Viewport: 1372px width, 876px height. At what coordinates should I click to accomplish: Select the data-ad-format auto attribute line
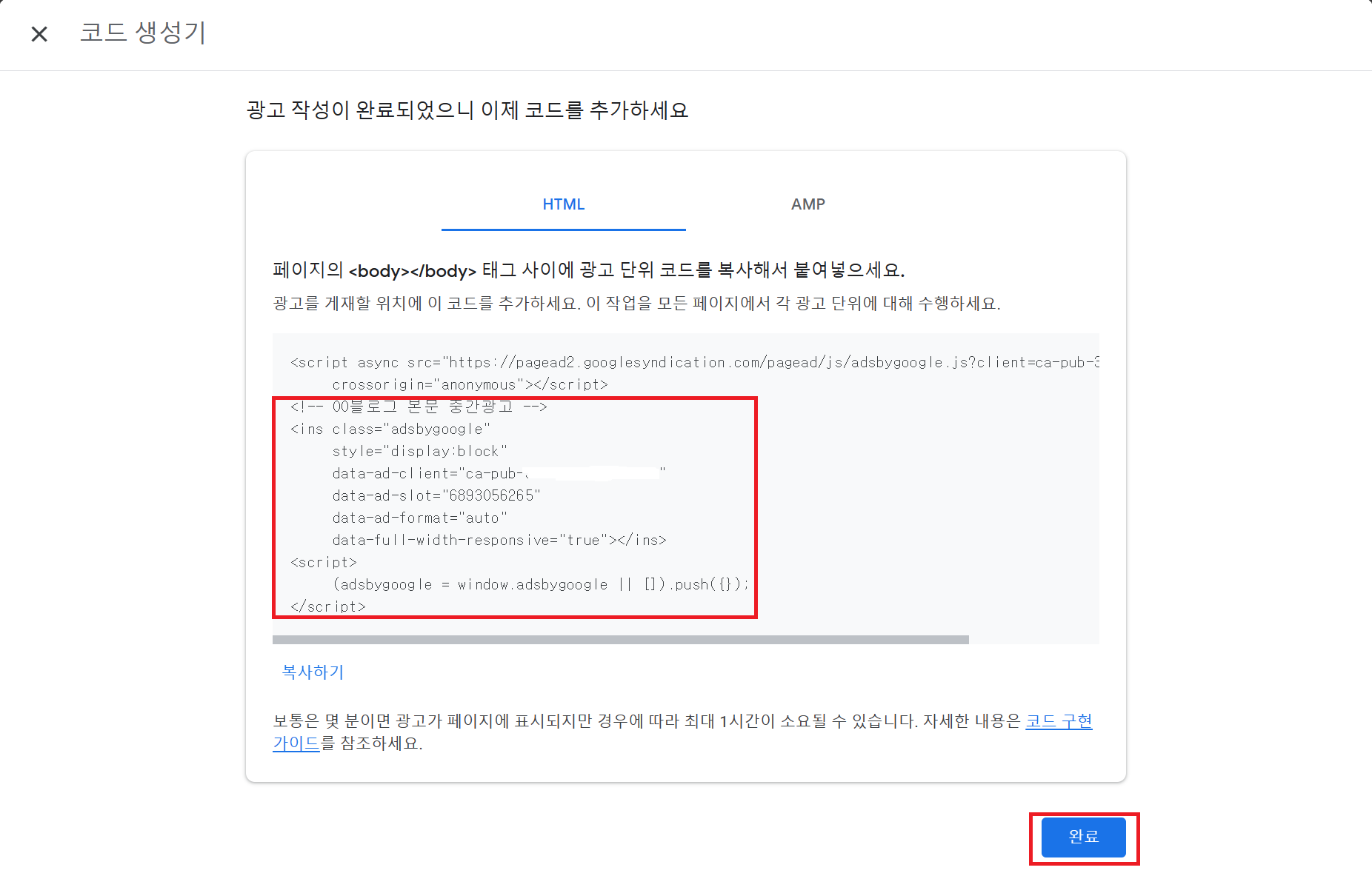pyautogui.click(x=419, y=518)
